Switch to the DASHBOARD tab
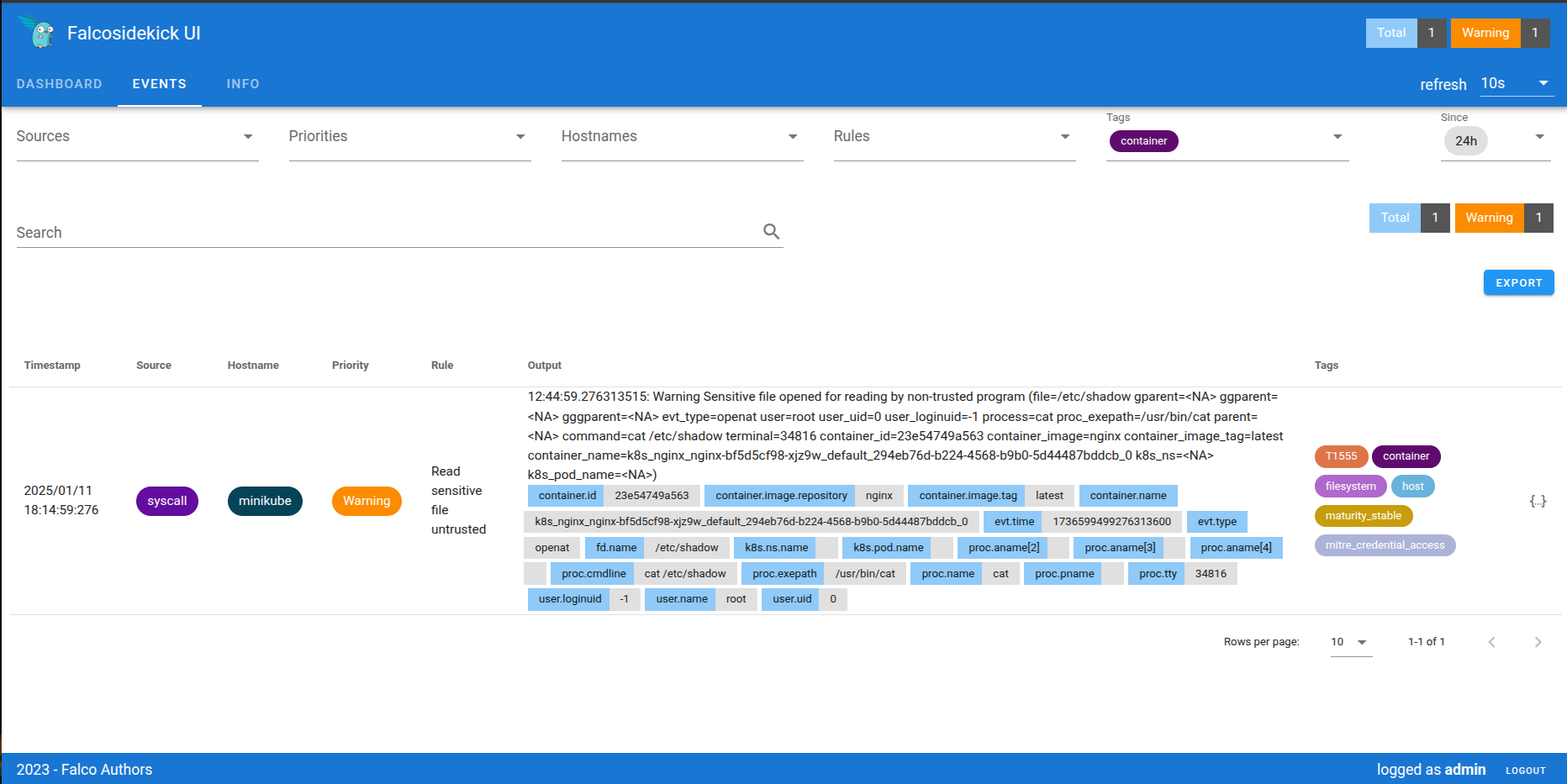1567x784 pixels. (x=60, y=83)
